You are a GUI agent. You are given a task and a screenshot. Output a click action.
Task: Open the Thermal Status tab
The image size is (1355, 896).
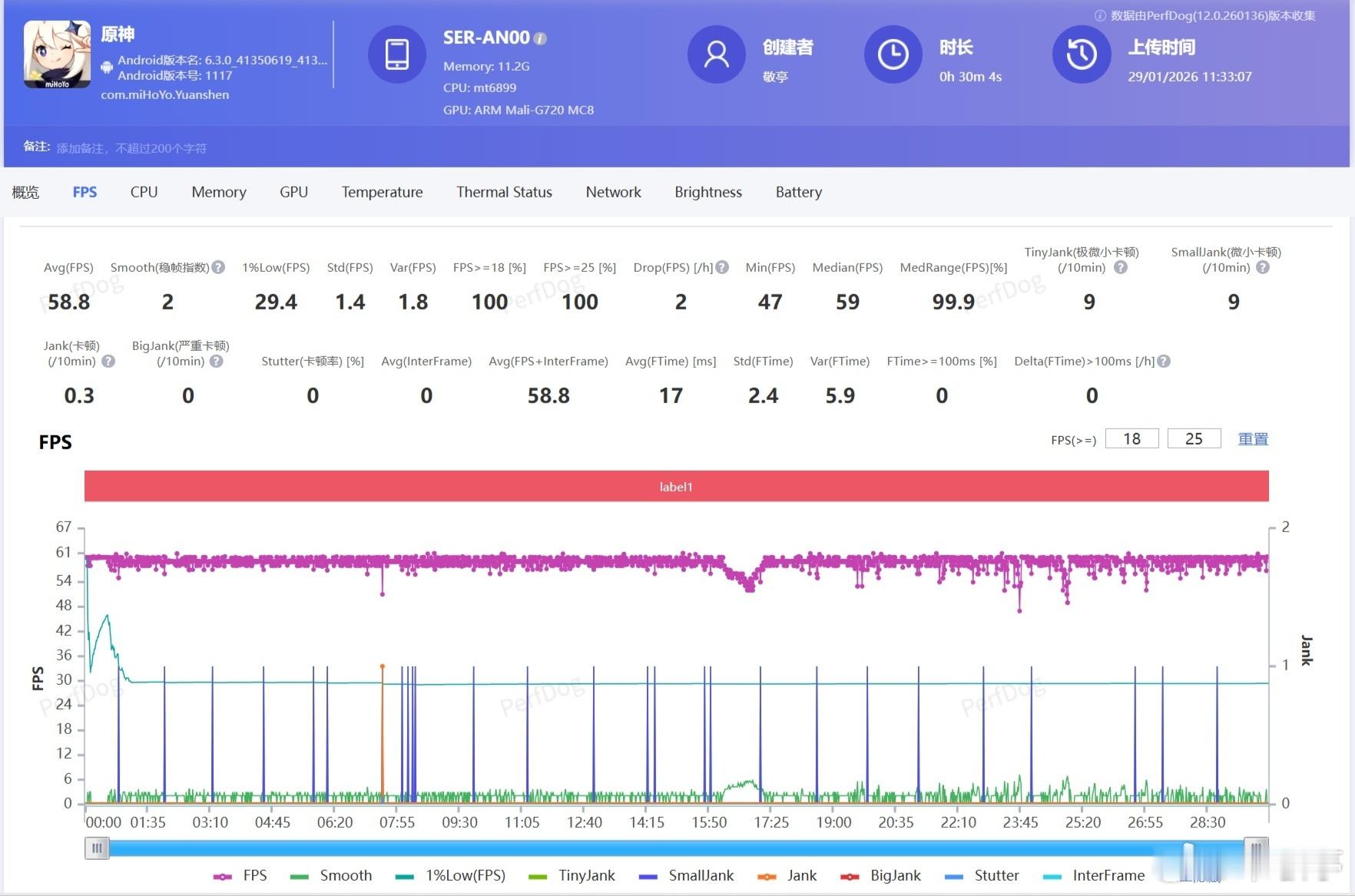pyautogui.click(x=504, y=192)
